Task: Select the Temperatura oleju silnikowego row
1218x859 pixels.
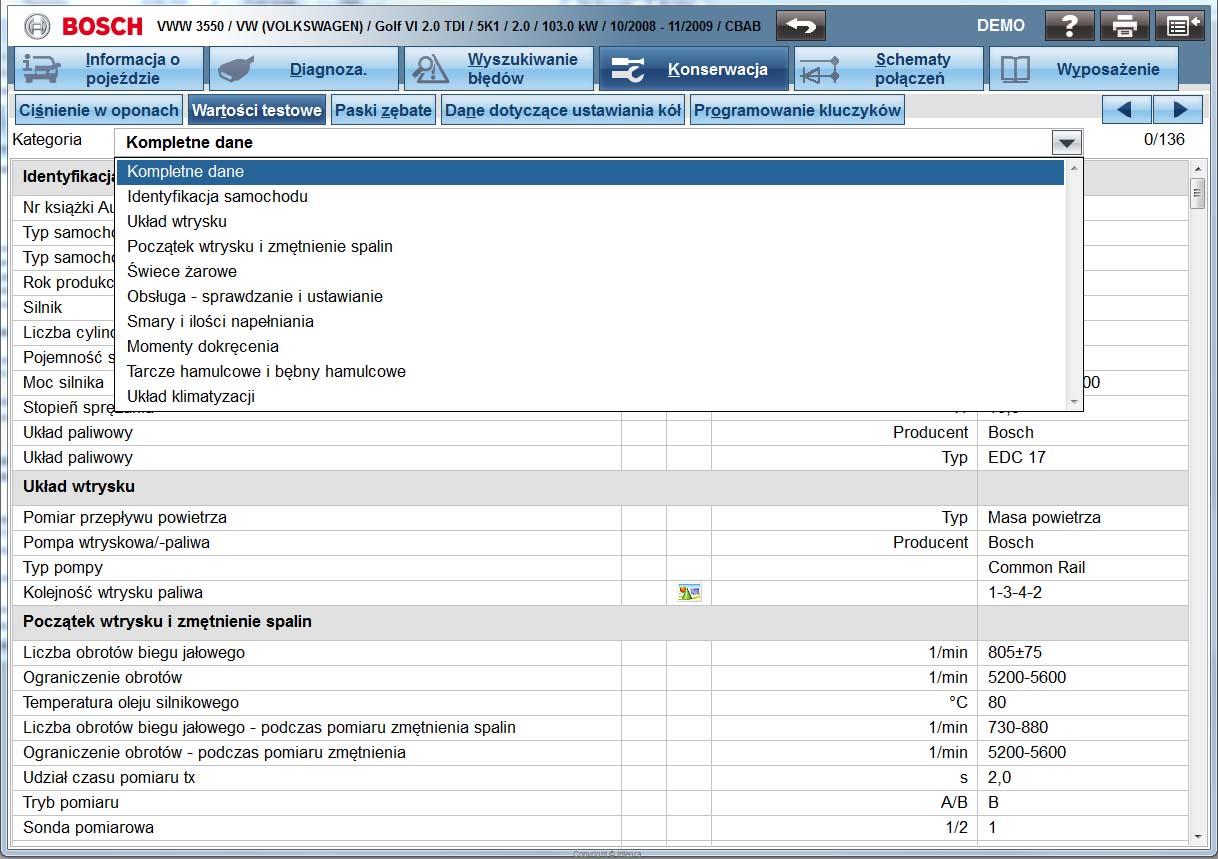Action: [x=600, y=702]
